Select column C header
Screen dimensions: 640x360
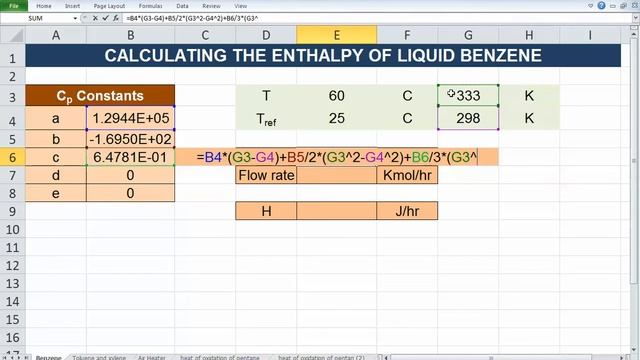pyautogui.click(x=205, y=35)
